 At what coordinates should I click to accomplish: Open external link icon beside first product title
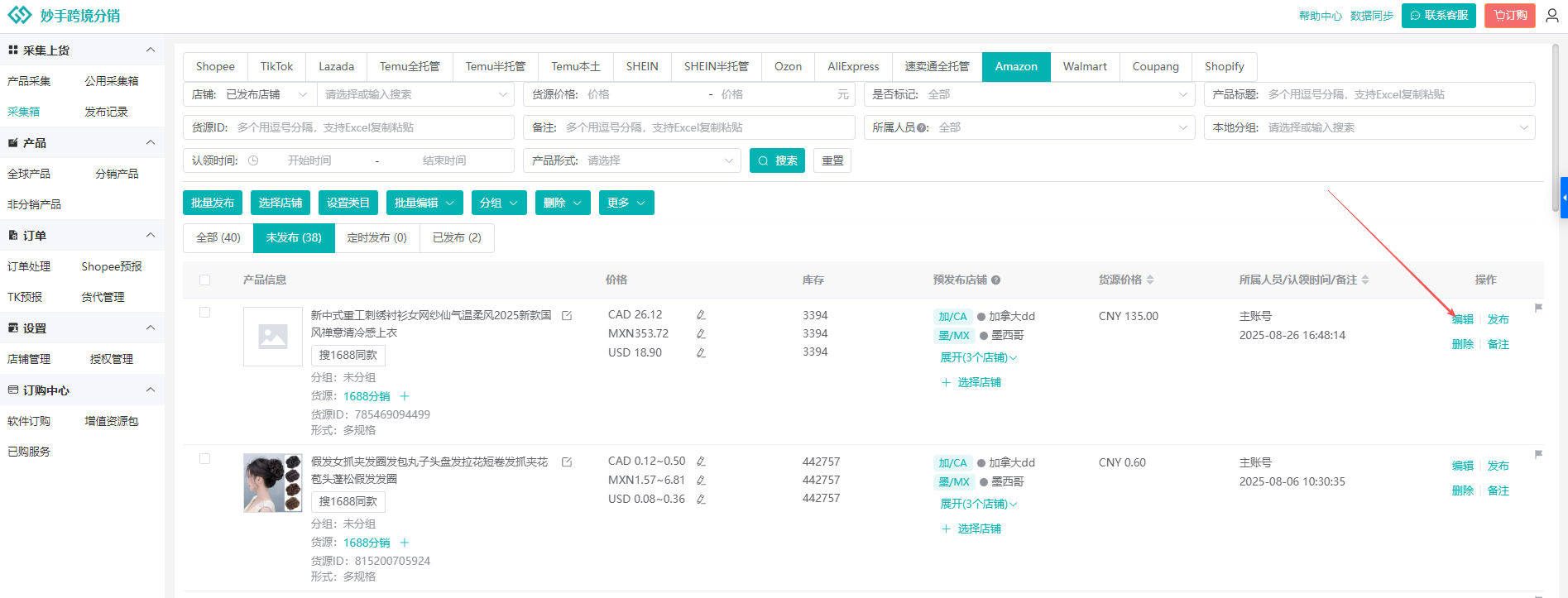click(x=567, y=316)
